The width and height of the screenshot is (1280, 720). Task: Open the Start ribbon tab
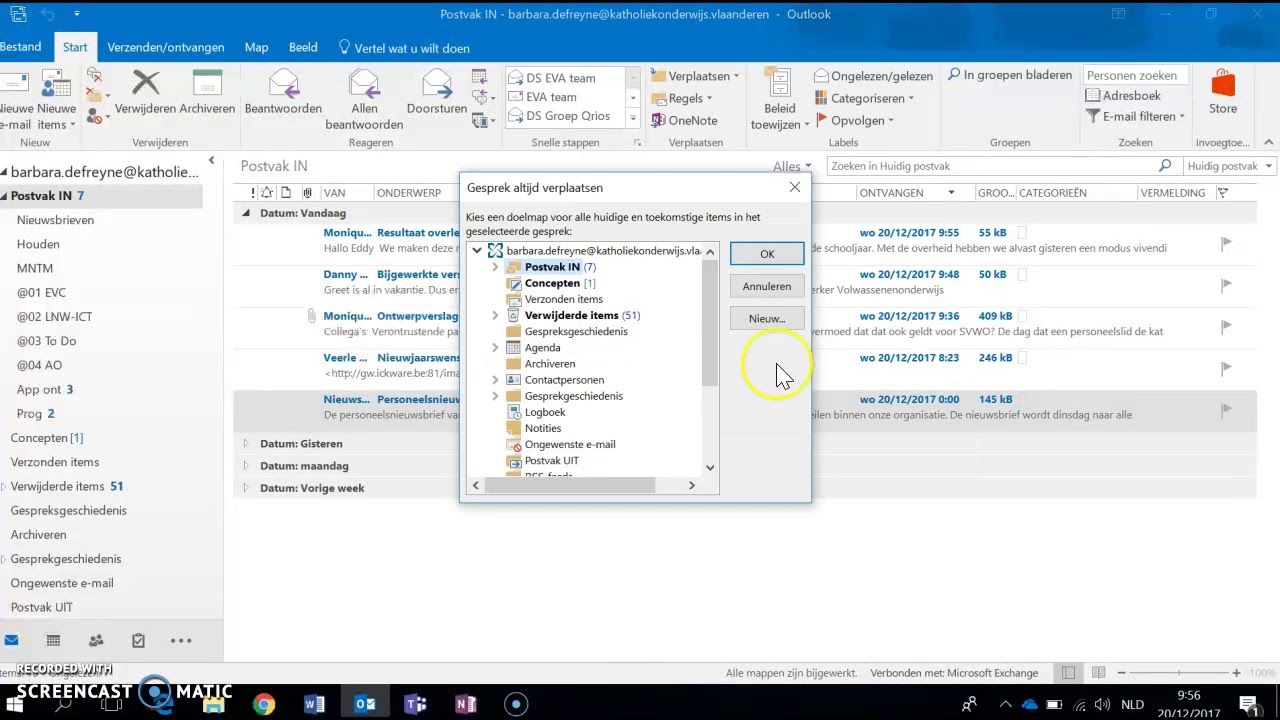[75, 47]
